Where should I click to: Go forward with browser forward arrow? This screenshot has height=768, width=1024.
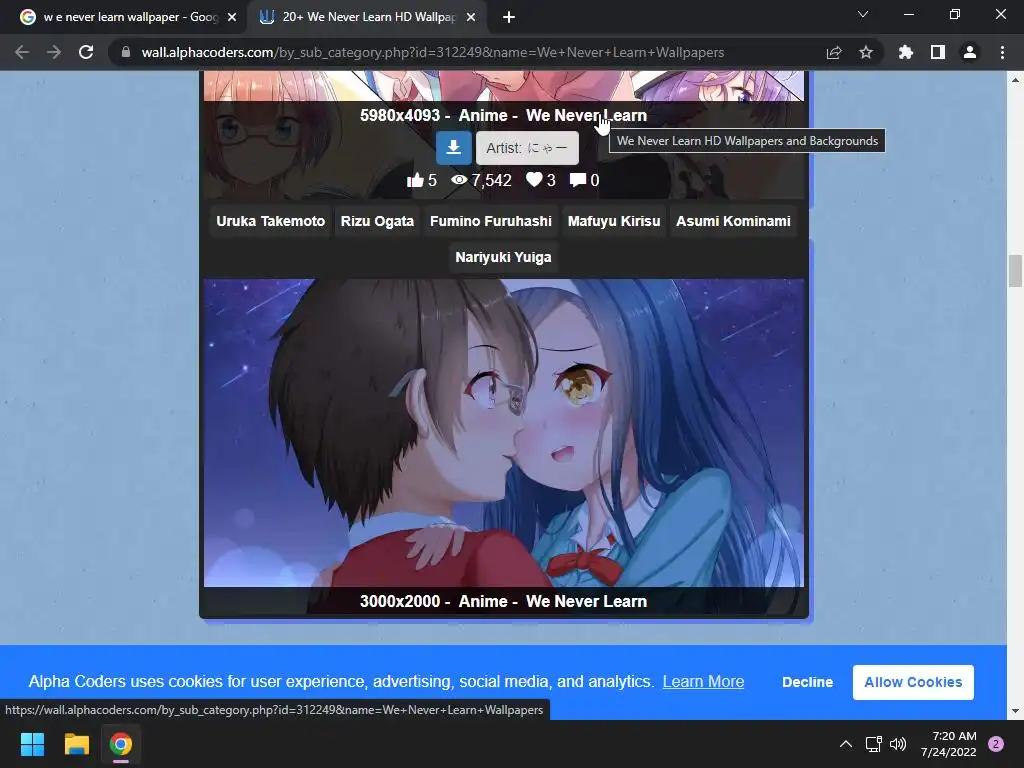click(54, 52)
